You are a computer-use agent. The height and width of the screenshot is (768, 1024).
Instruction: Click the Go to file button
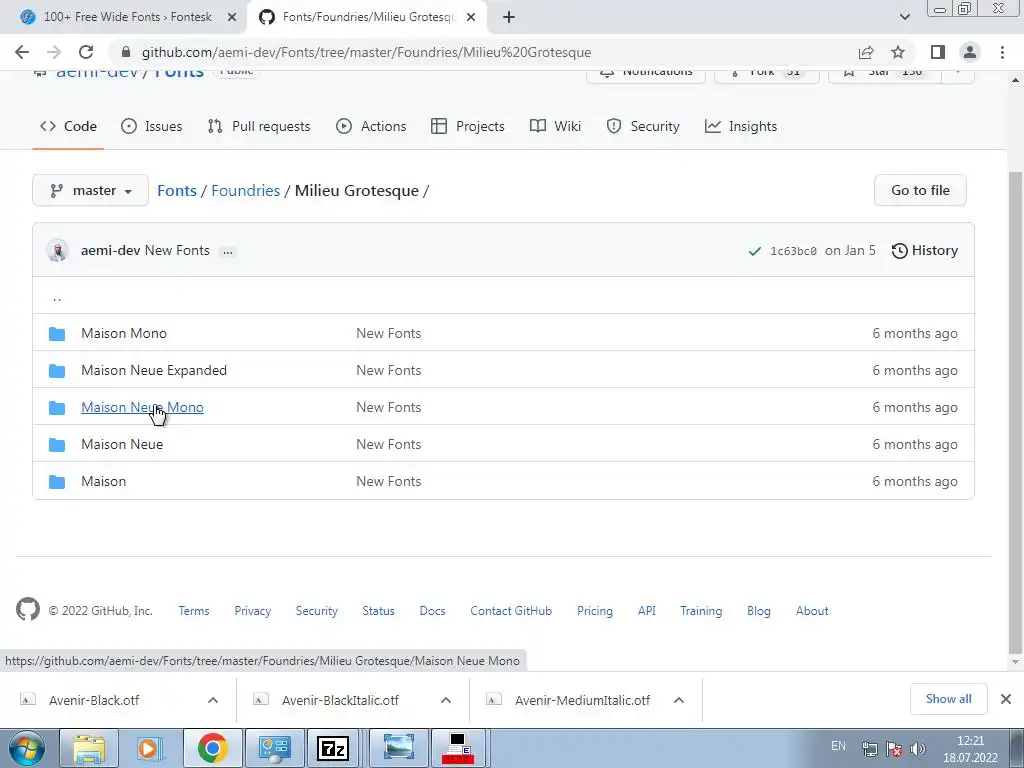920,190
